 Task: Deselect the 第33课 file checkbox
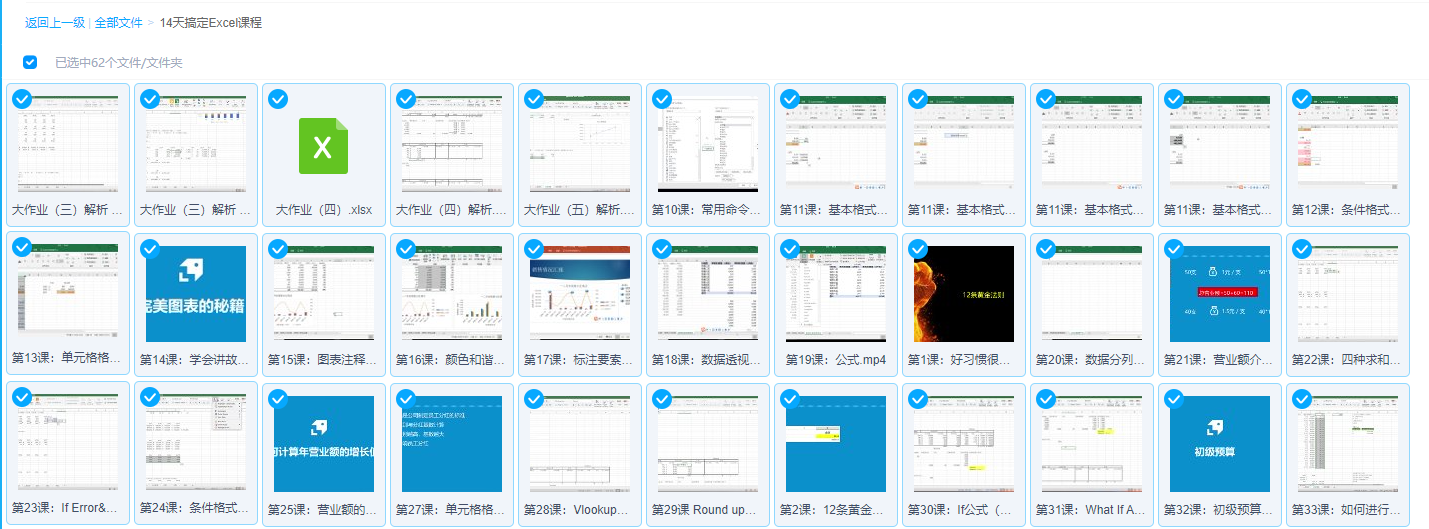tap(1302, 399)
